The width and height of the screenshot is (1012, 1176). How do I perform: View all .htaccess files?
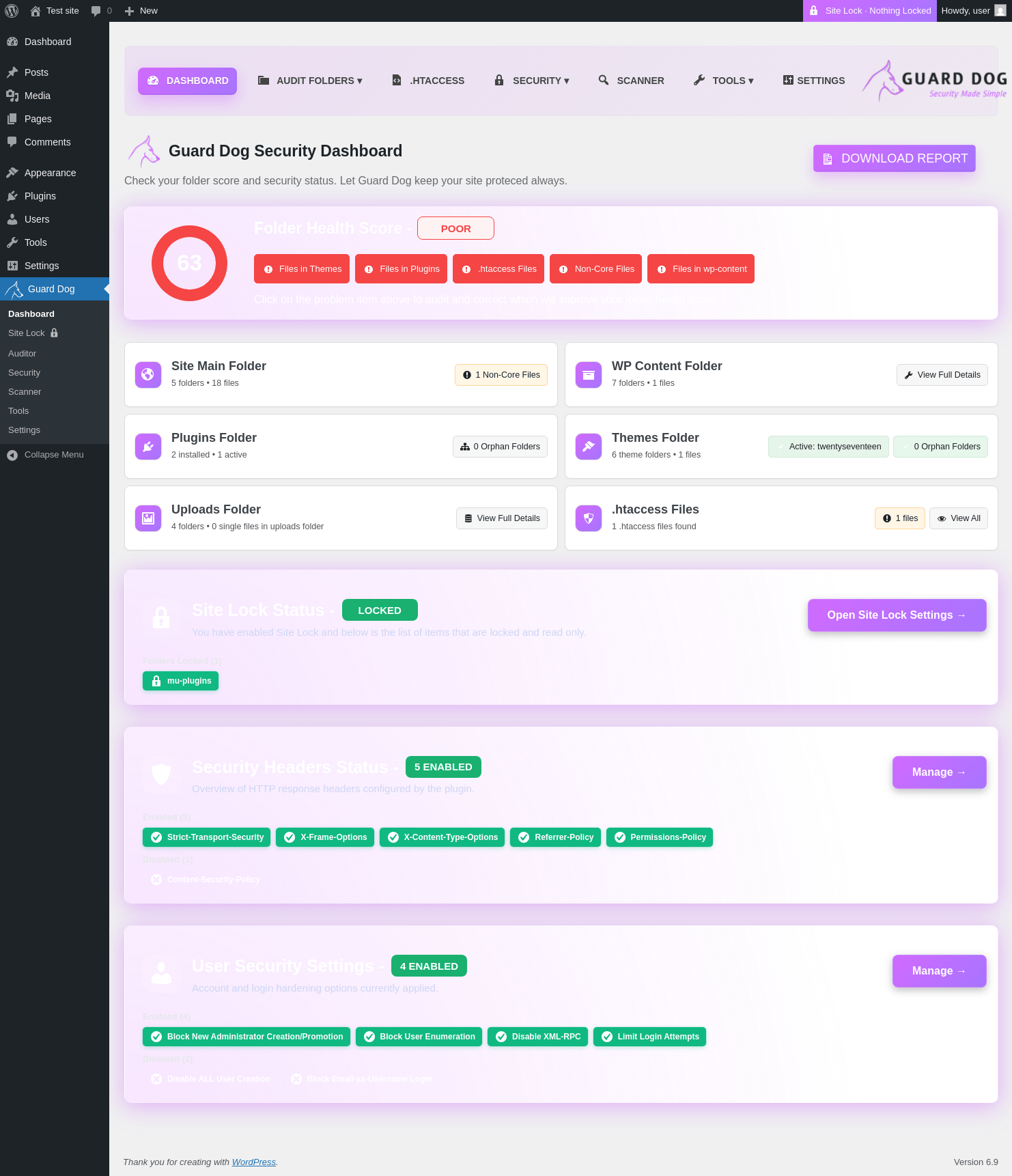[959, 518]
